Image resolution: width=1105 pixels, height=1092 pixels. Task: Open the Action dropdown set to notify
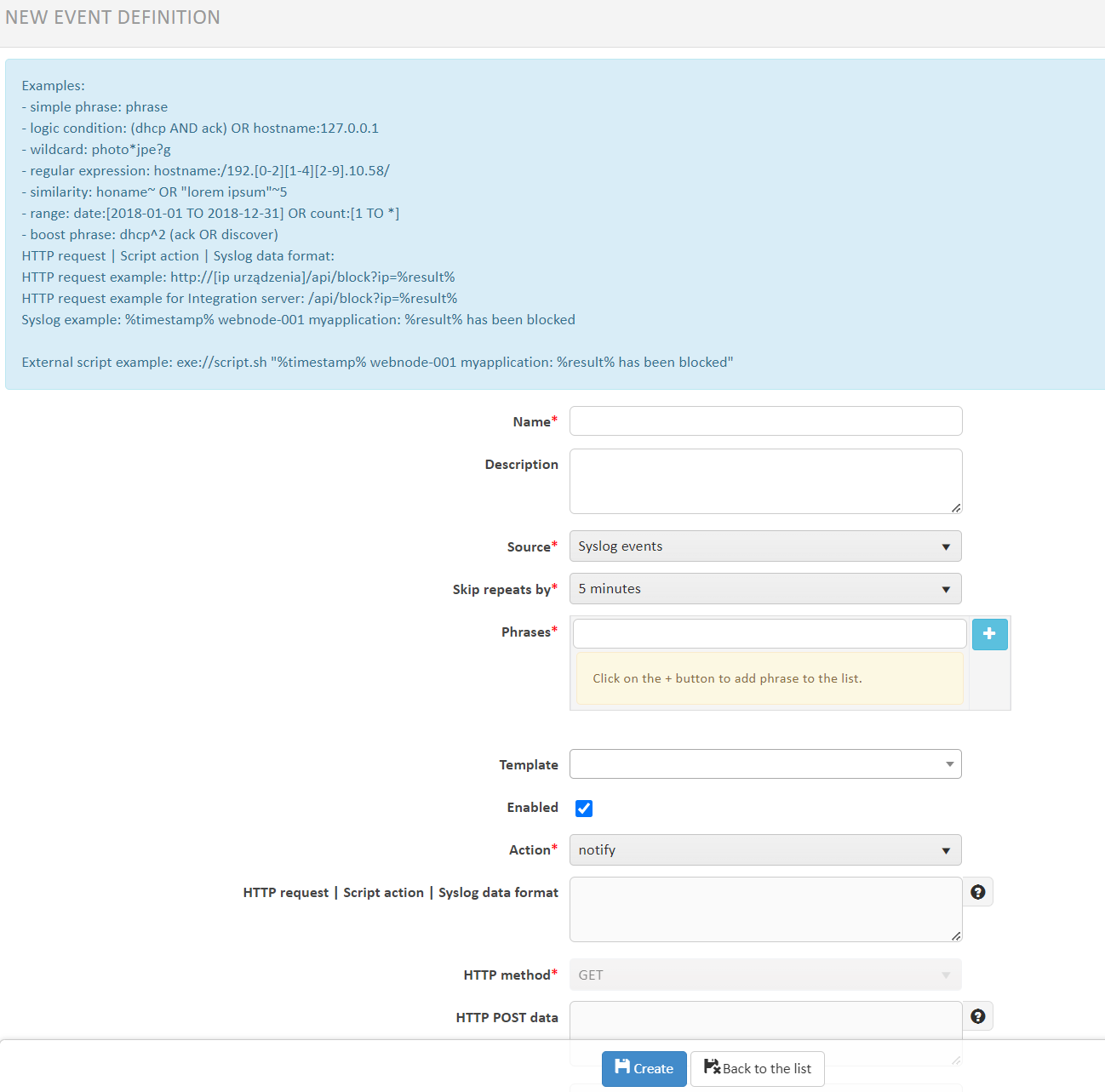coord(765,850)
